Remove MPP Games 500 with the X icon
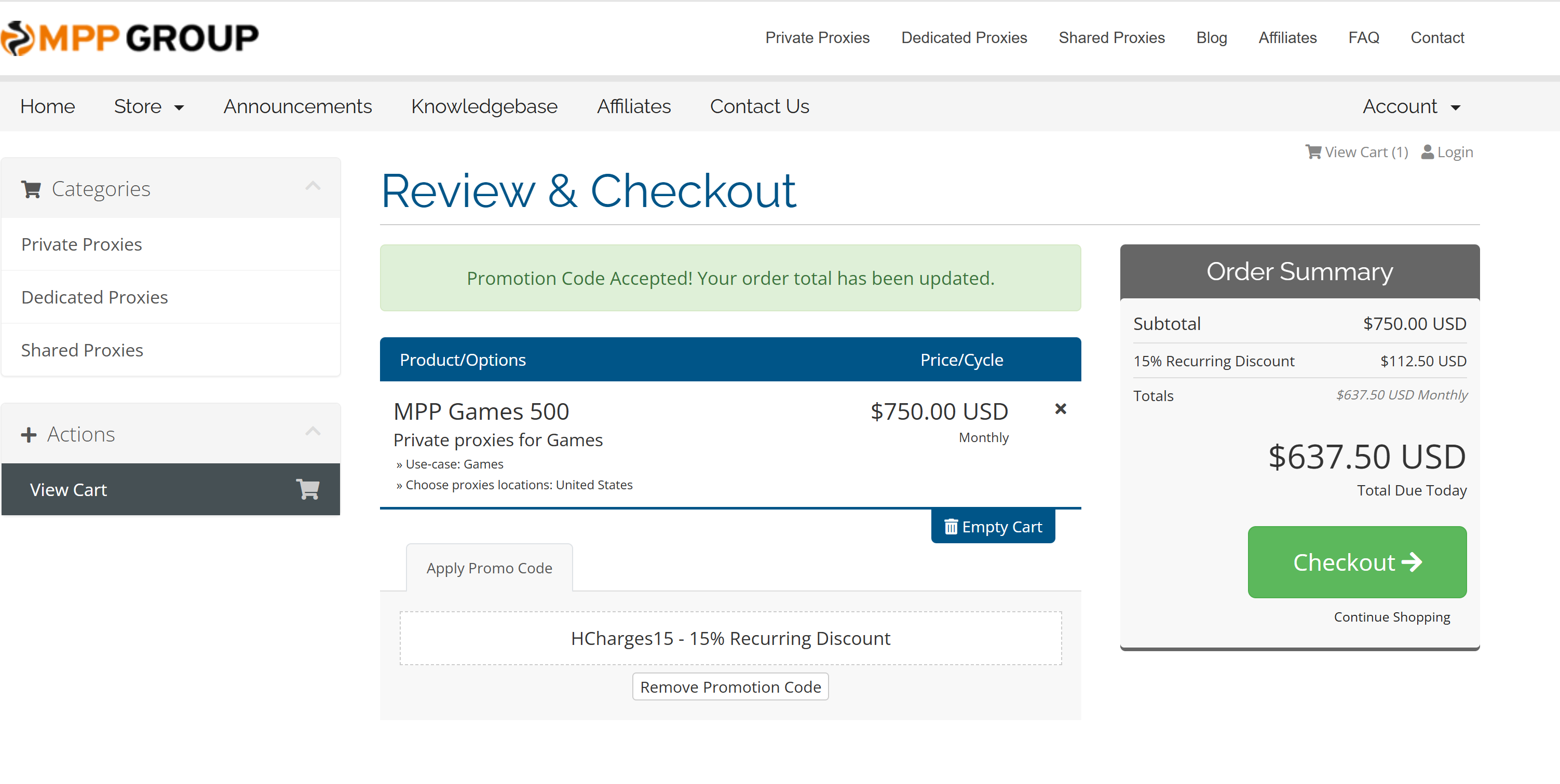1560x784 pixels. pos(1061,409)
